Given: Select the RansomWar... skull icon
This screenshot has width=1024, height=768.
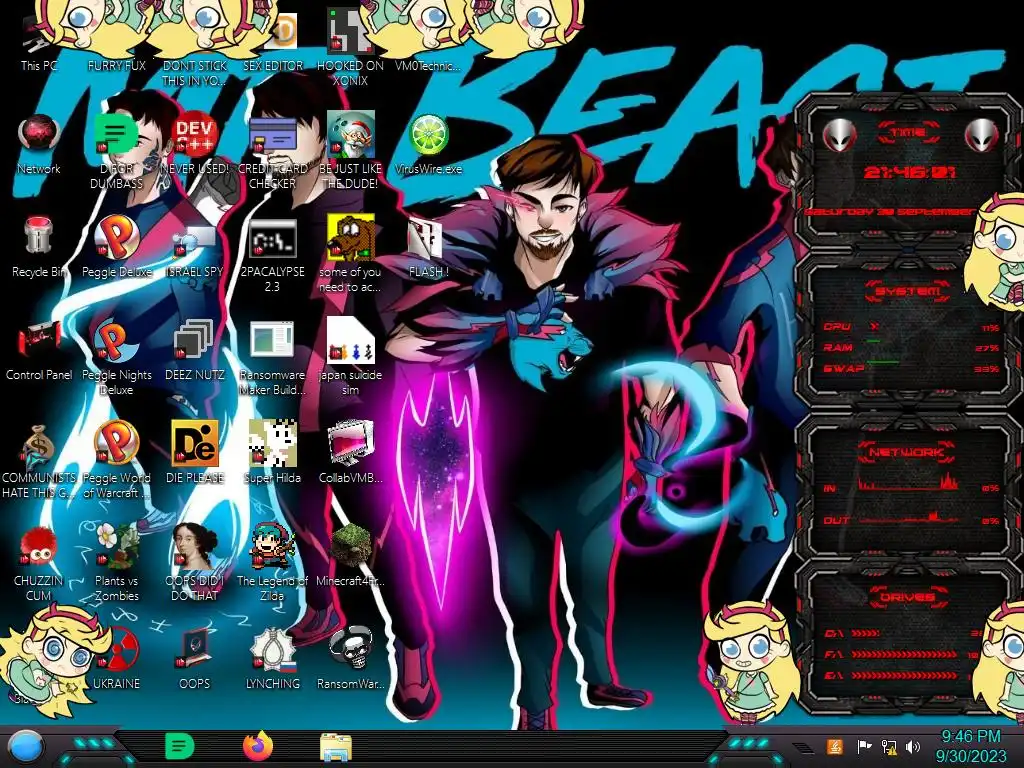Looking at the screenshot, I should point(351,658).
